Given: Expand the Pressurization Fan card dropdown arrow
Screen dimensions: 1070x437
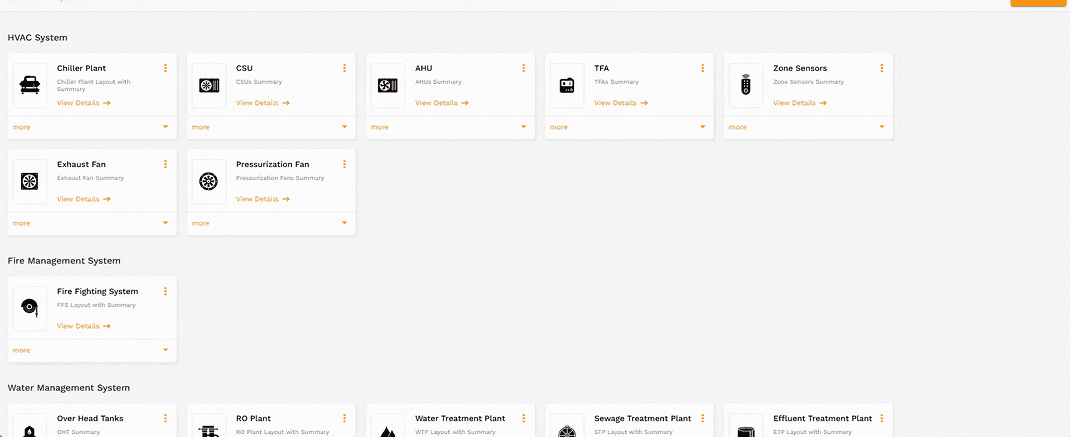Looking at the screenshot, I should pos(345,223).
